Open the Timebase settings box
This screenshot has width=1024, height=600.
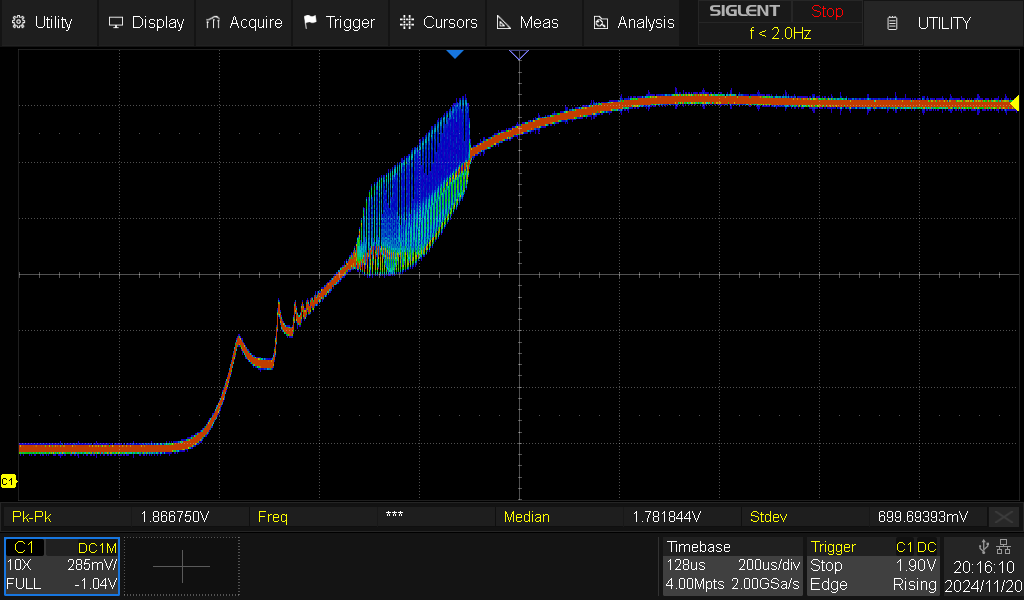[x=732, y=566]
